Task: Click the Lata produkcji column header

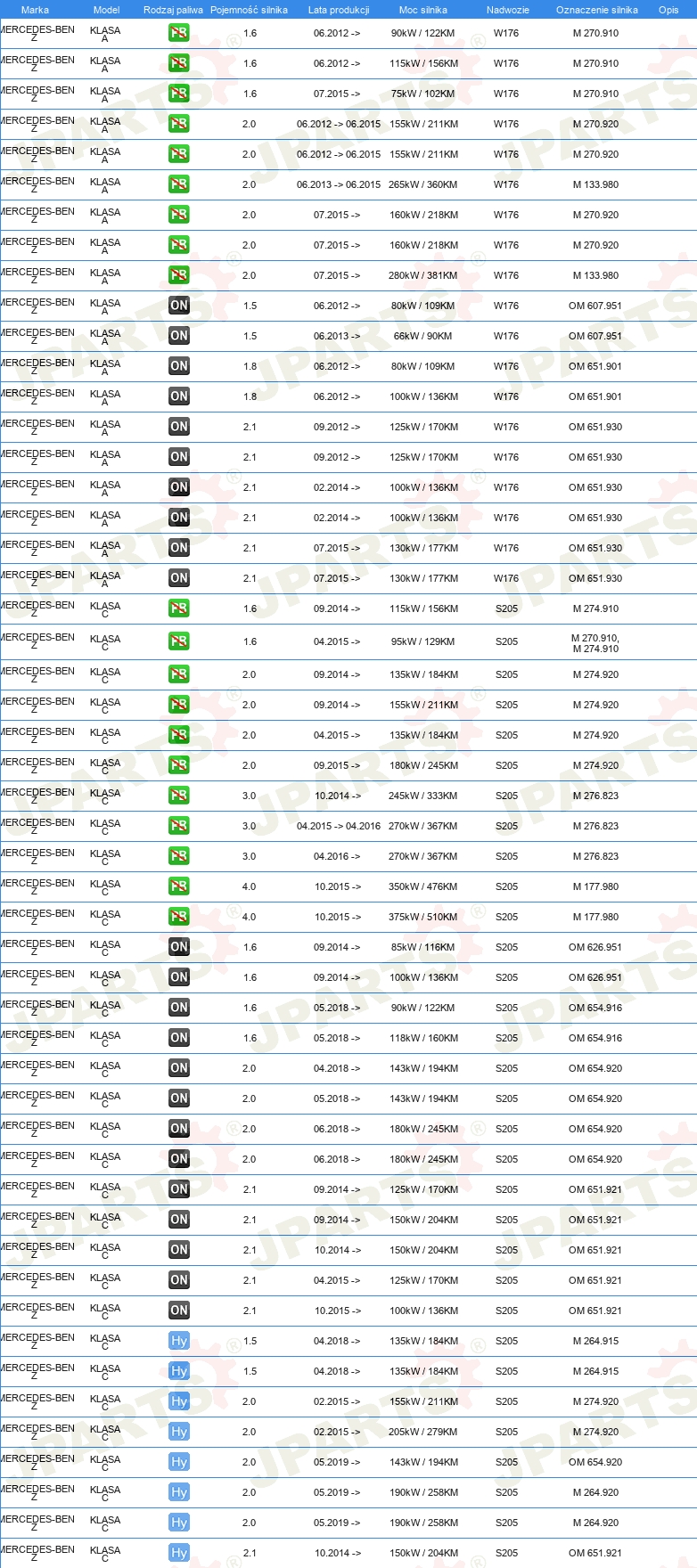Action: tap(339, 10)
